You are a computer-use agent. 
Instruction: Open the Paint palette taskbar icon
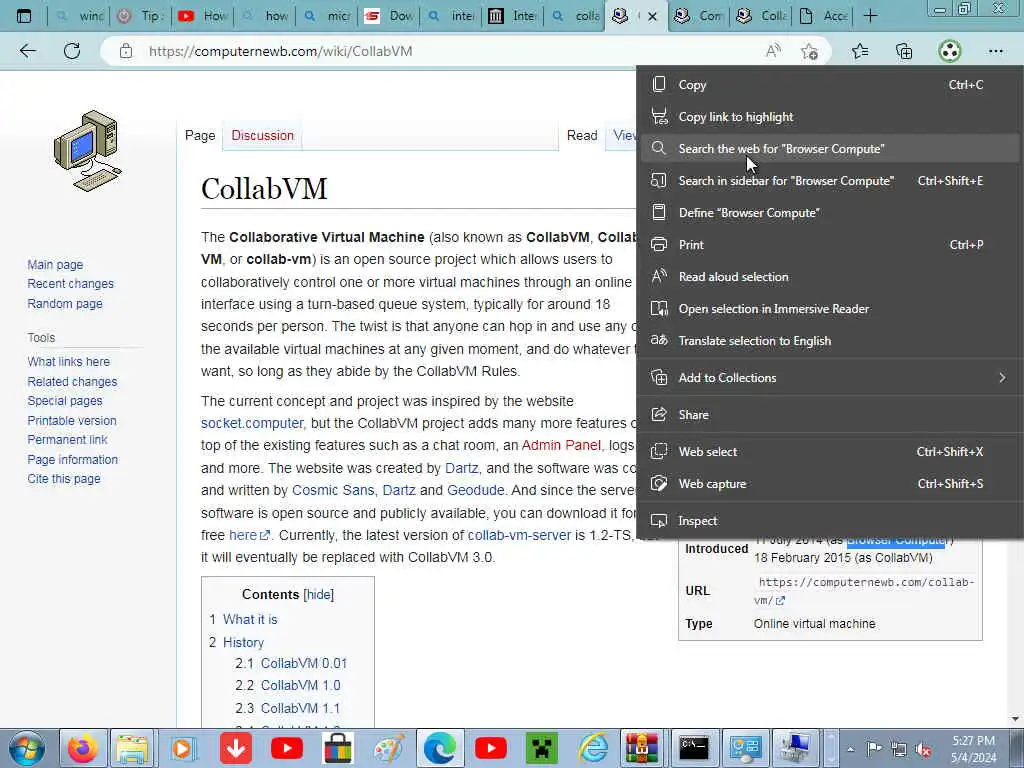pos(389,748)
